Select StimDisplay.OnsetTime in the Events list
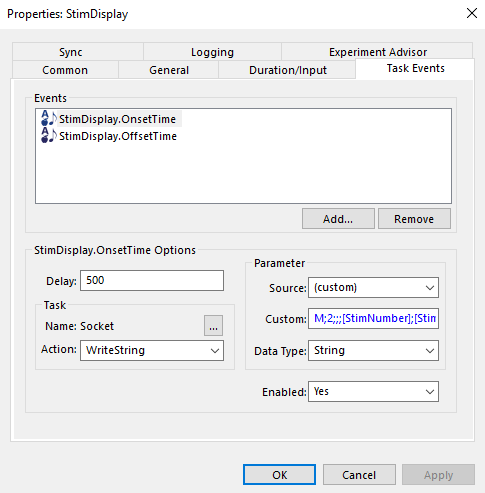Image resolution: width=485 pixels, height=493 pixels. (x=117, y=119)
